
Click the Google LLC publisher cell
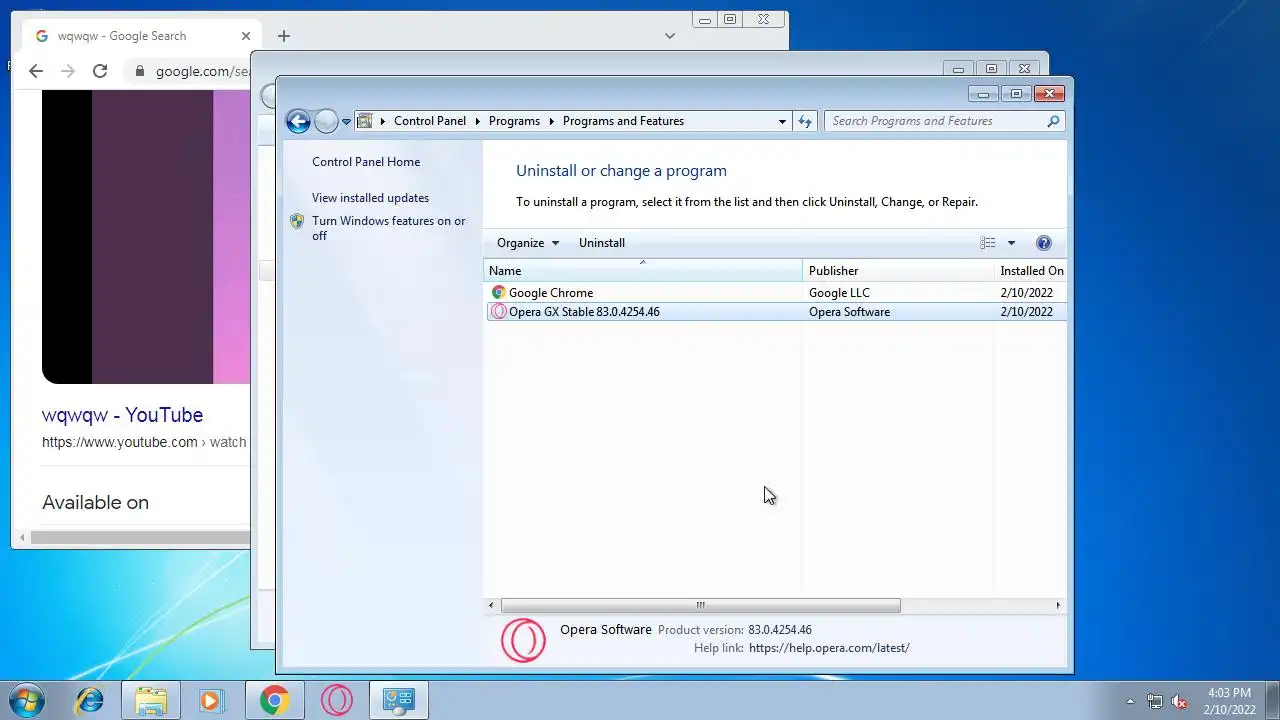tap(839, 293)
